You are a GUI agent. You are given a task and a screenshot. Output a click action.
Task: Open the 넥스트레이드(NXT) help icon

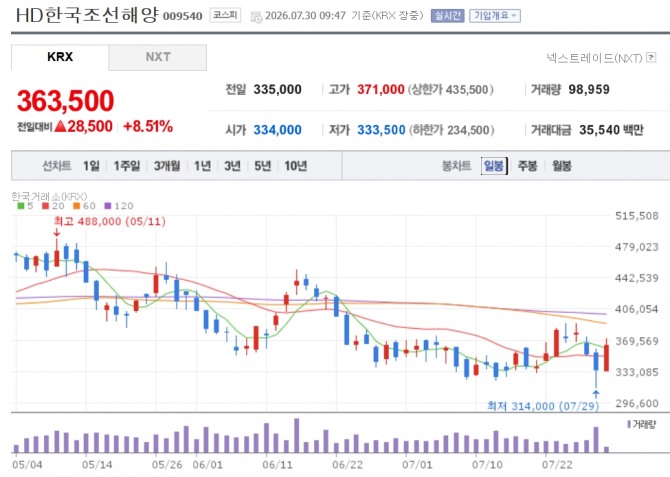pyautogui.click(x=651, y=57)
